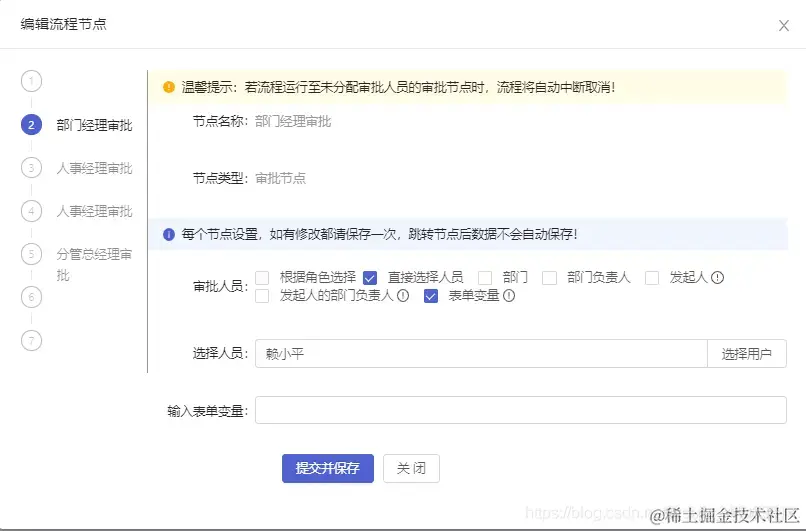Tick the 部门负责人 checkbox
Image resolution: width=806 pixels, height=531 pixels.
(x=549, y=278)
